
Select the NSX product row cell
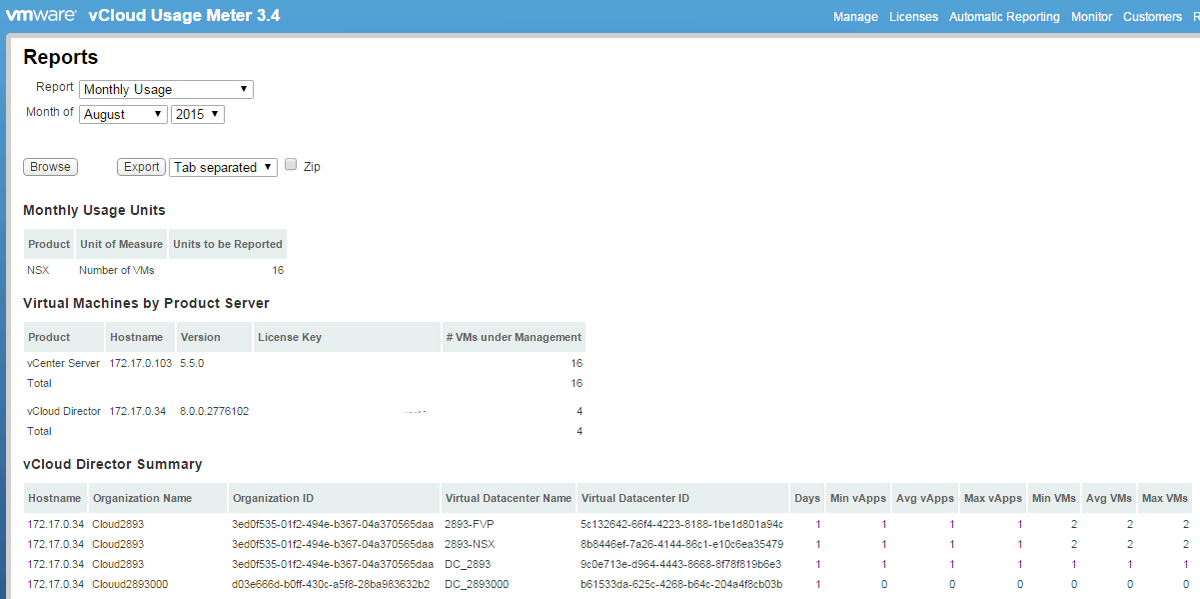[38, 270]
